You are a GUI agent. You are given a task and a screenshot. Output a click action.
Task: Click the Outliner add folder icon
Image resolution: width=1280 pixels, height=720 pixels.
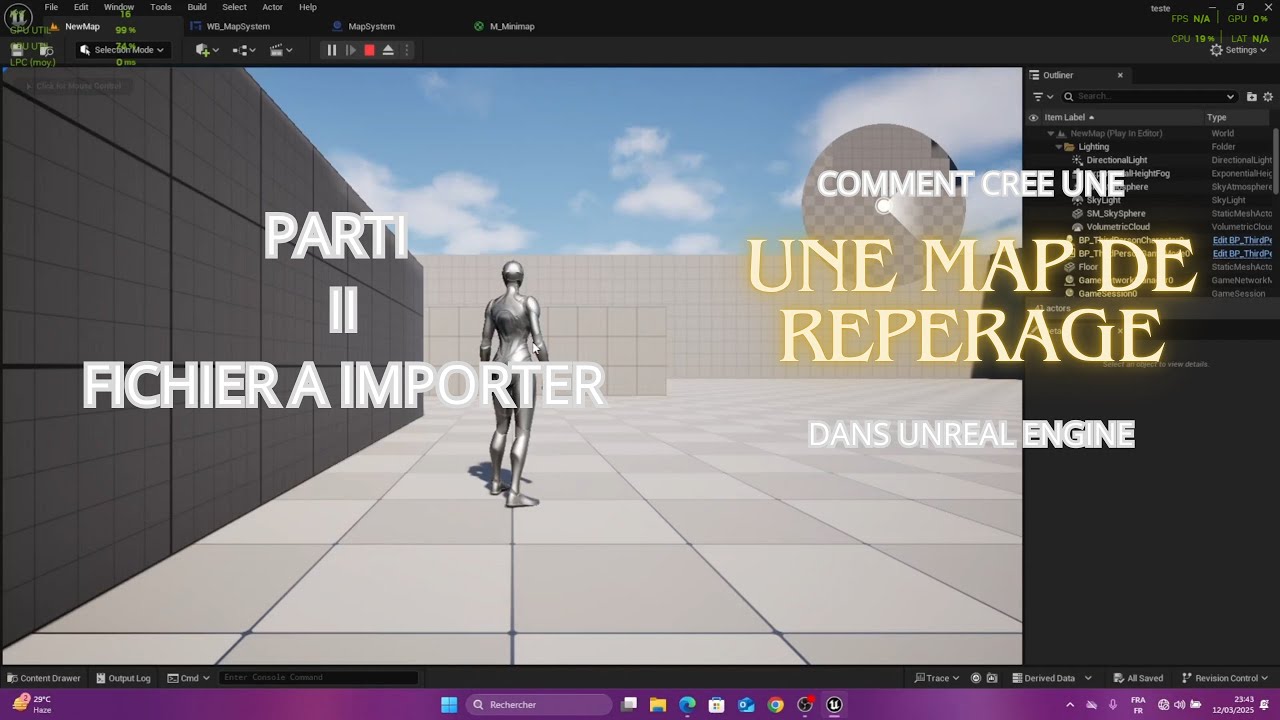point(1252,97)
